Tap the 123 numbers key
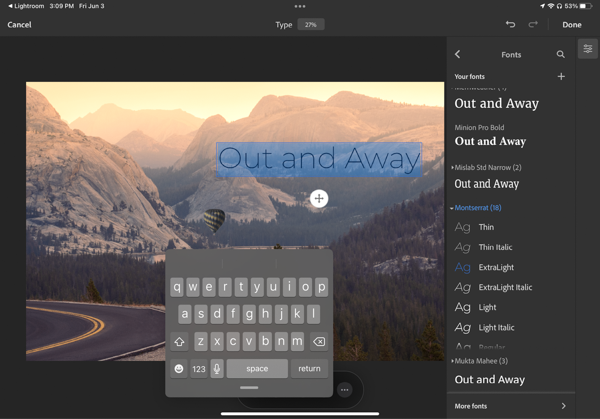This screenshot has height=419, width=600. tap(199, 368)
